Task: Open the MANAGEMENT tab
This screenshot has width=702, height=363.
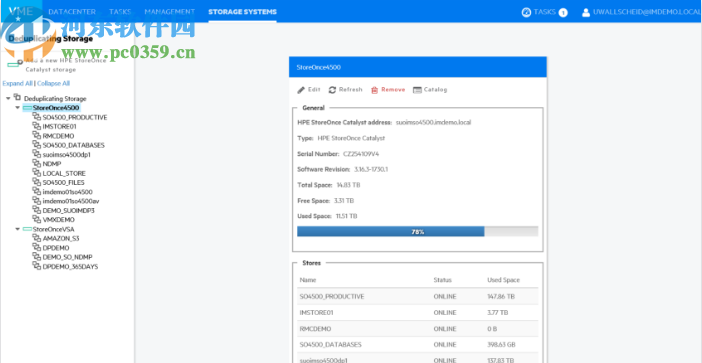Action: [170, 12]
